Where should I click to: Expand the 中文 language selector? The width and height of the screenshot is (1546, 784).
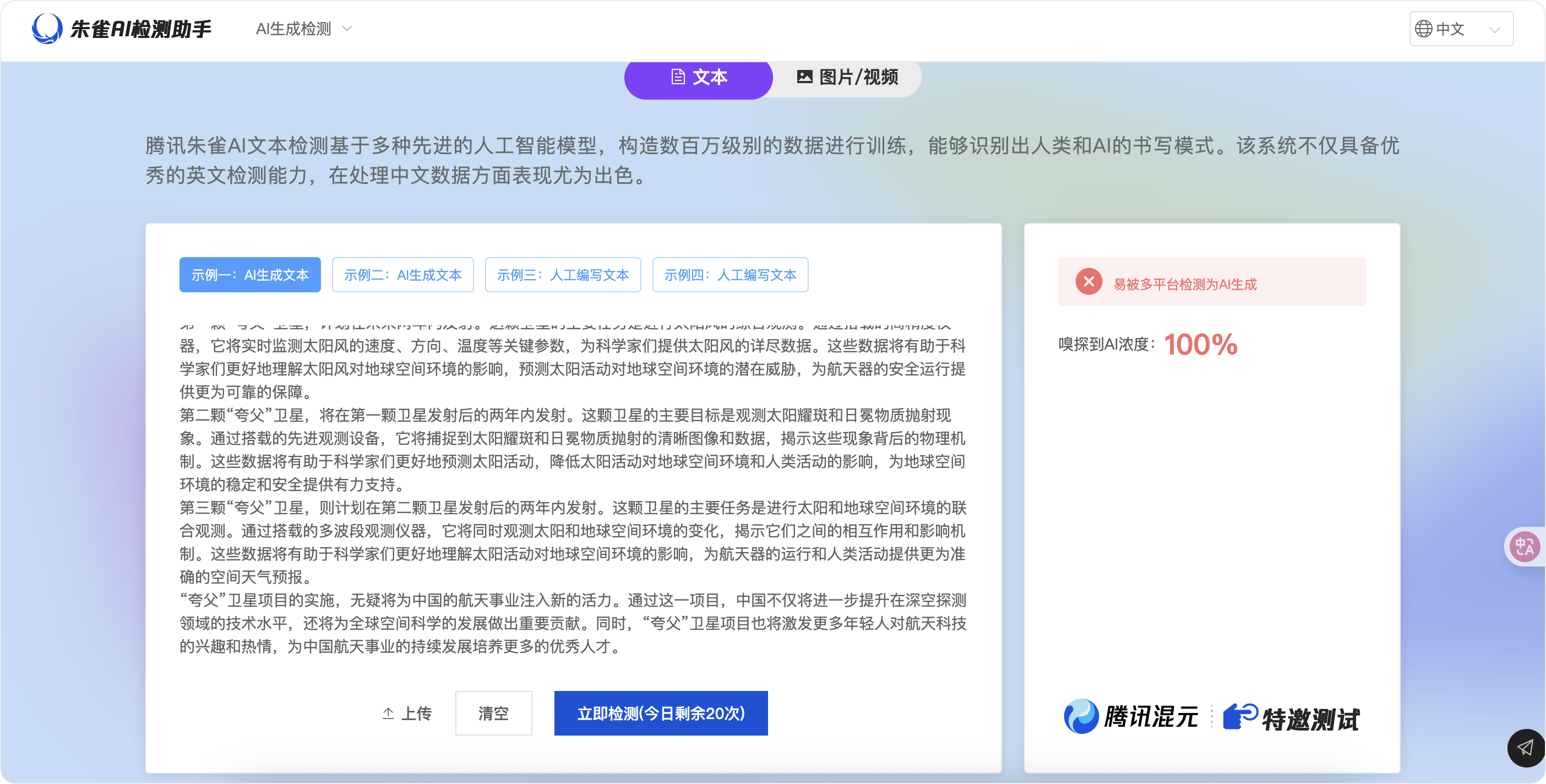pos(1460,29)
